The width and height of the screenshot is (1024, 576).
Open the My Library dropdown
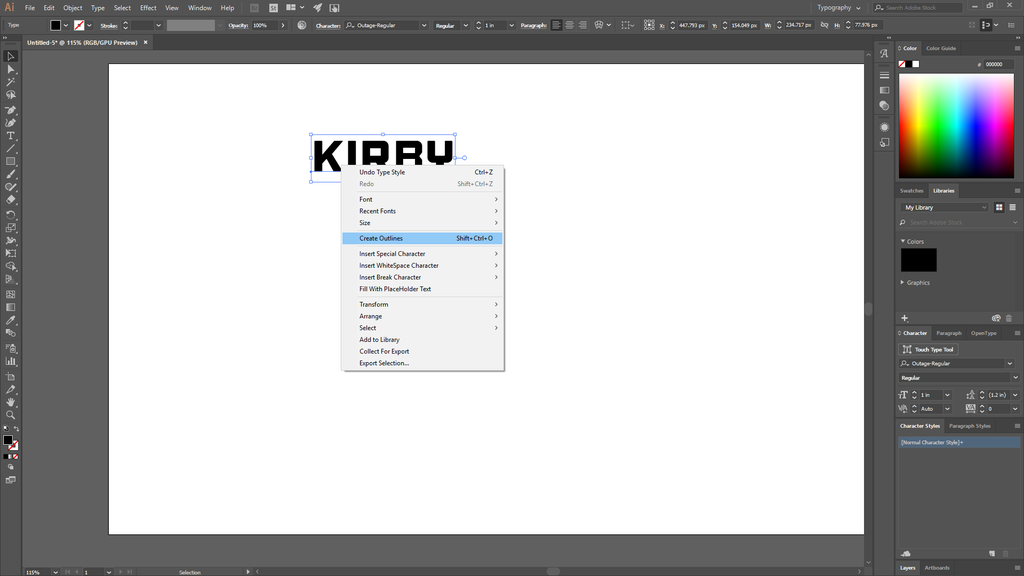(x=945, y=207)
